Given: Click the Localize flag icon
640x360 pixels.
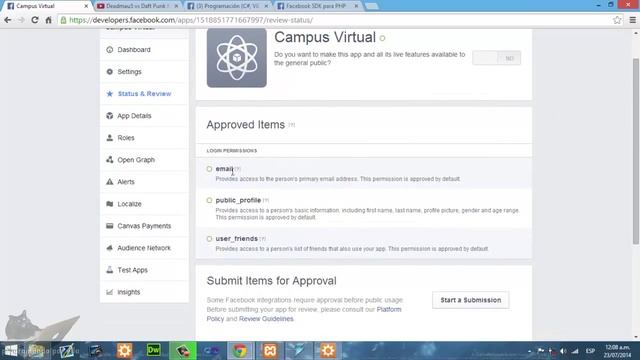Looking at the screenshot, I should pos(109,204).
